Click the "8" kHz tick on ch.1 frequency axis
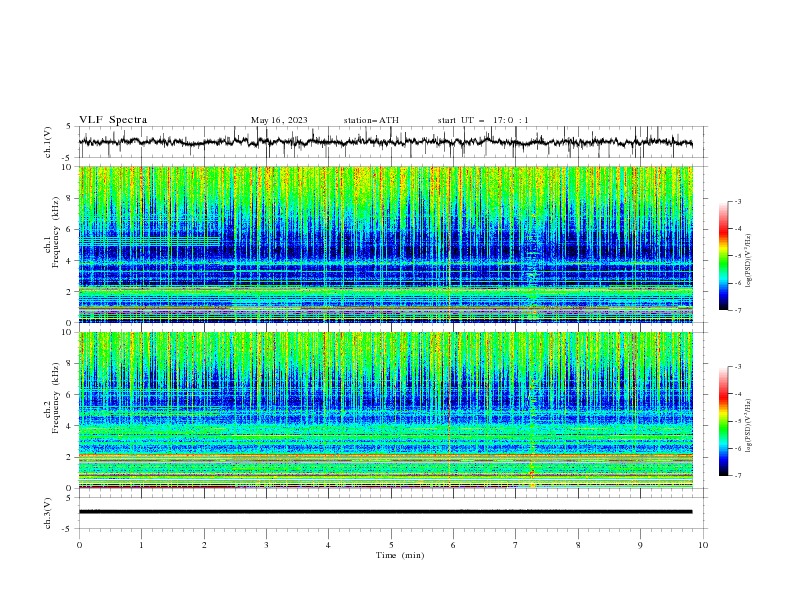792x612 pixels. pyautogui.click(x=70, y=198)
